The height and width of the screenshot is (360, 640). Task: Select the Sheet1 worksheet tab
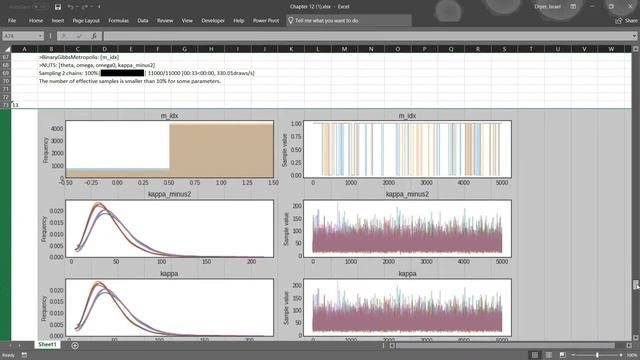tap(47, 344)
